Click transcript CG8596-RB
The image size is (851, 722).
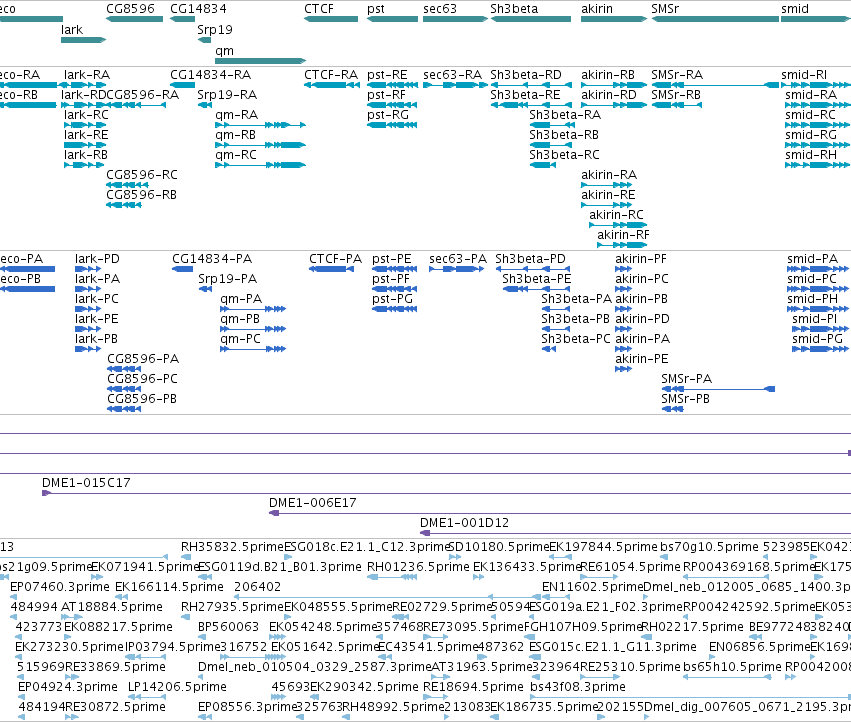[x=141, y=195]
